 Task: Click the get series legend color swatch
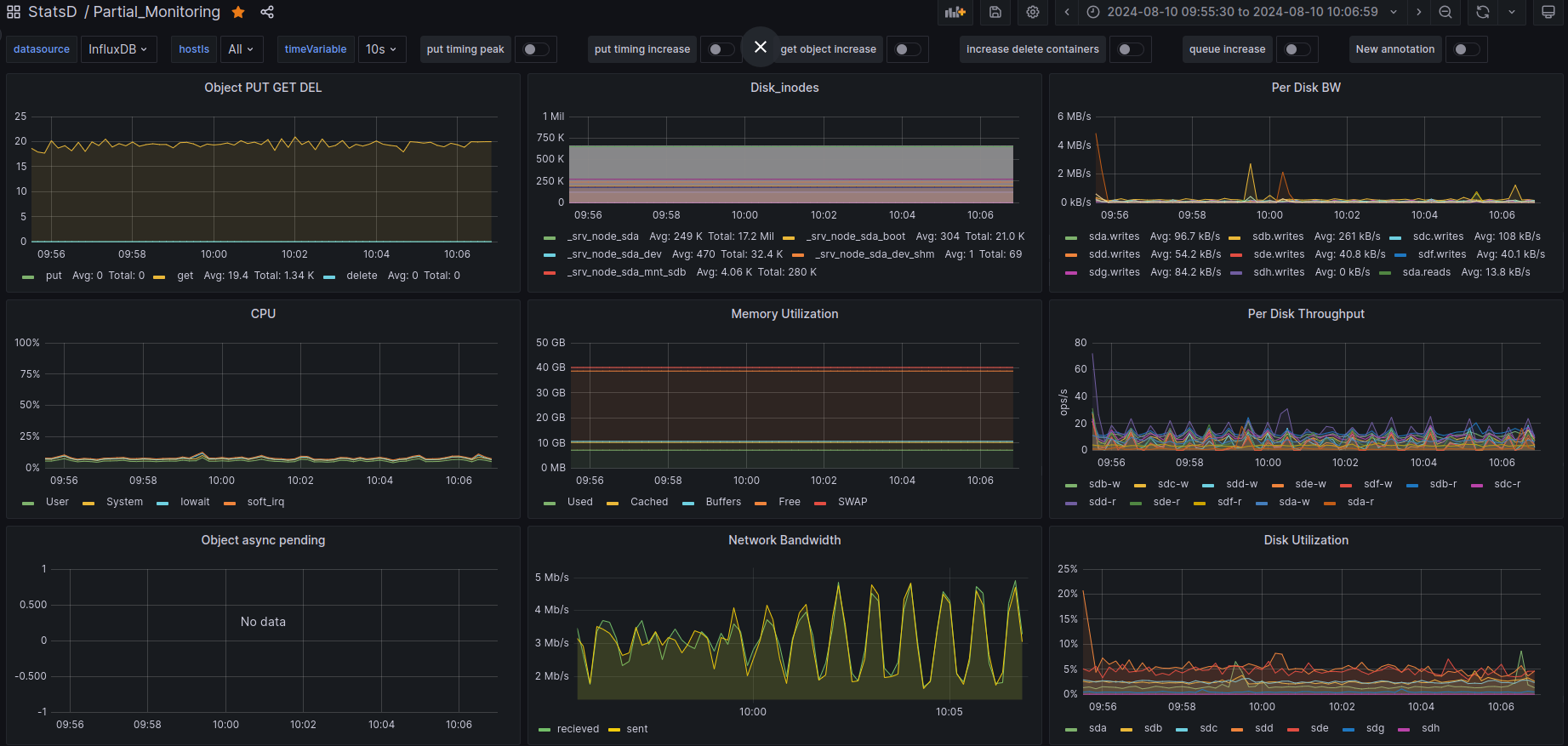click(159, 276)
